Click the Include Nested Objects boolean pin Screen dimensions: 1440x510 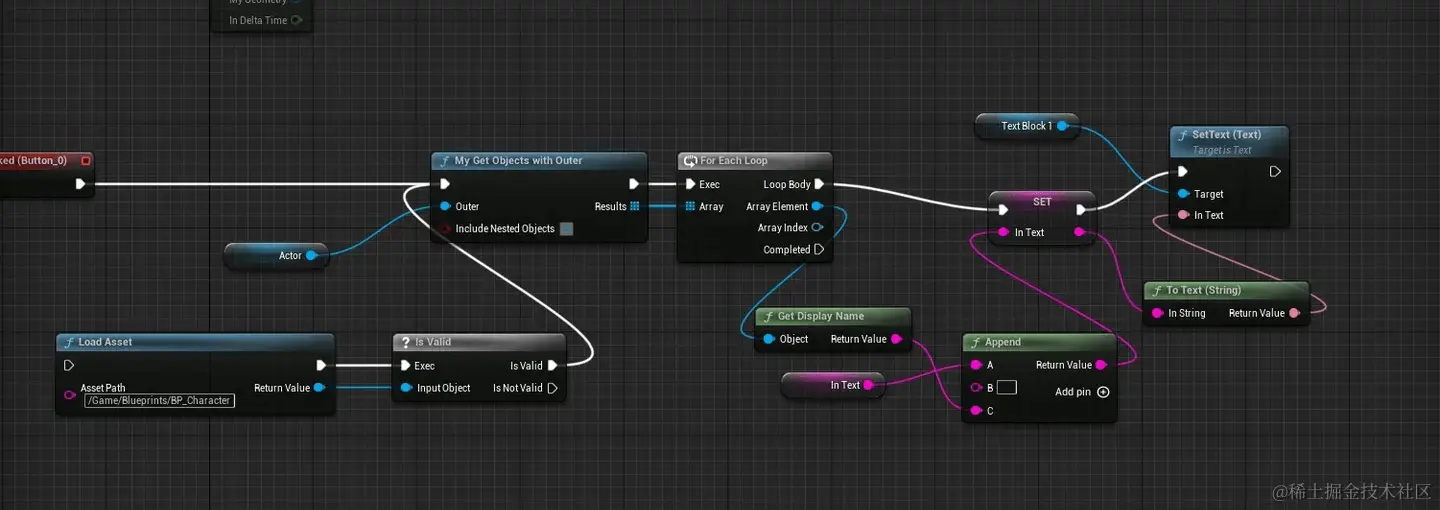445,228
